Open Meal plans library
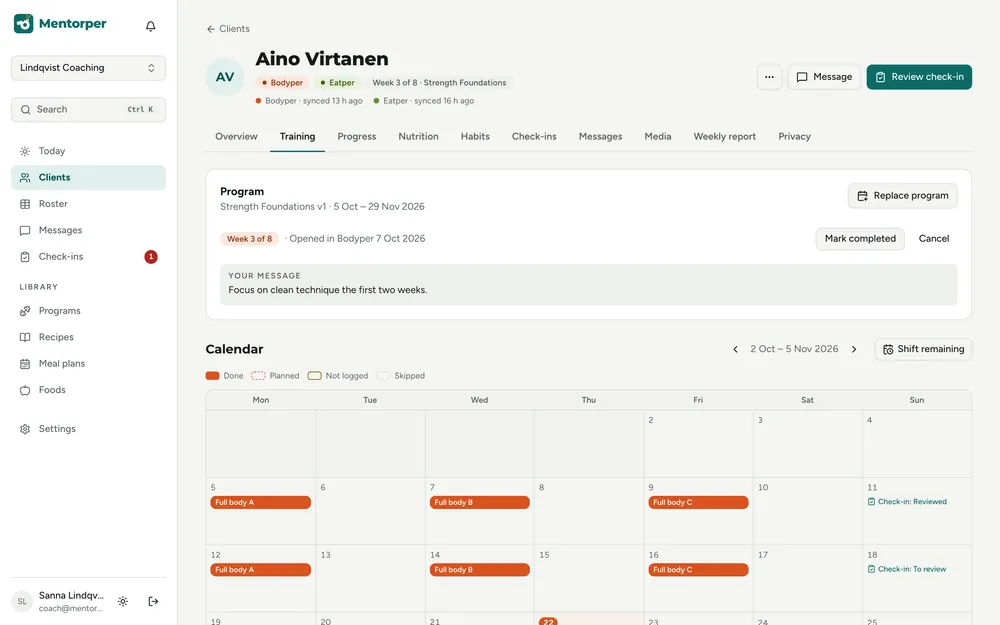1000x625 pixels. tap(88, 364)
